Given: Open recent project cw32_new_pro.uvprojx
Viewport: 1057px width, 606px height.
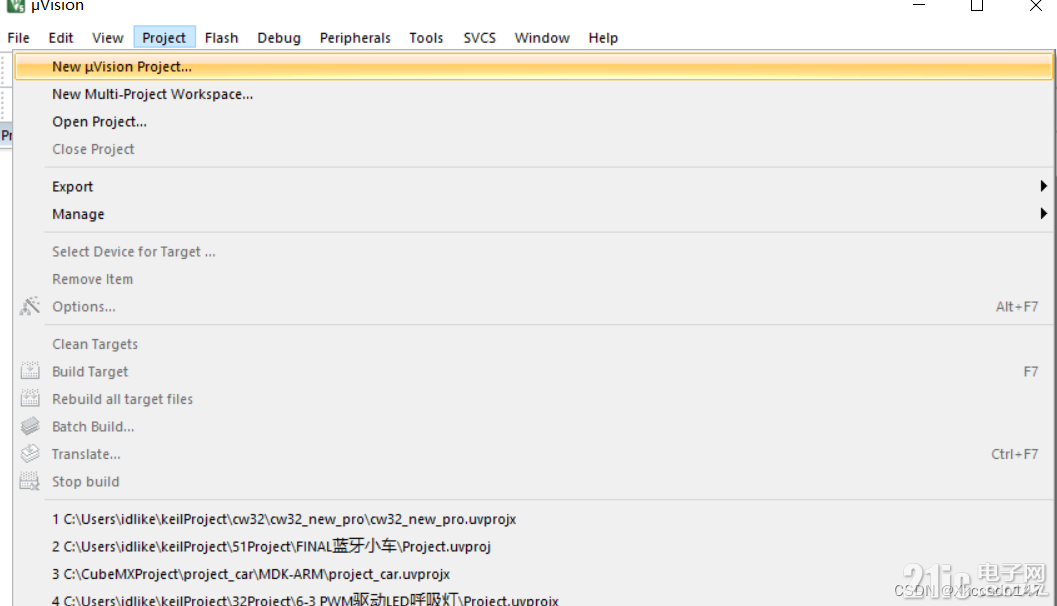Looking at the screenshot, I should (x=533, y=520).
